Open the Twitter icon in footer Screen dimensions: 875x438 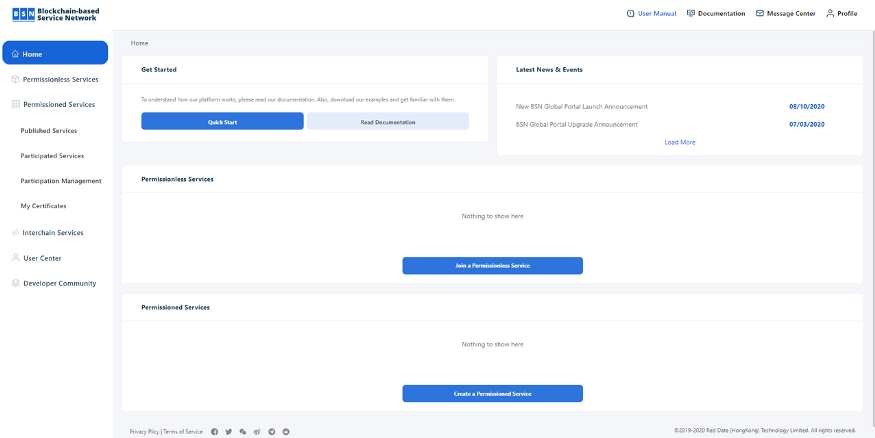(228, 432)
